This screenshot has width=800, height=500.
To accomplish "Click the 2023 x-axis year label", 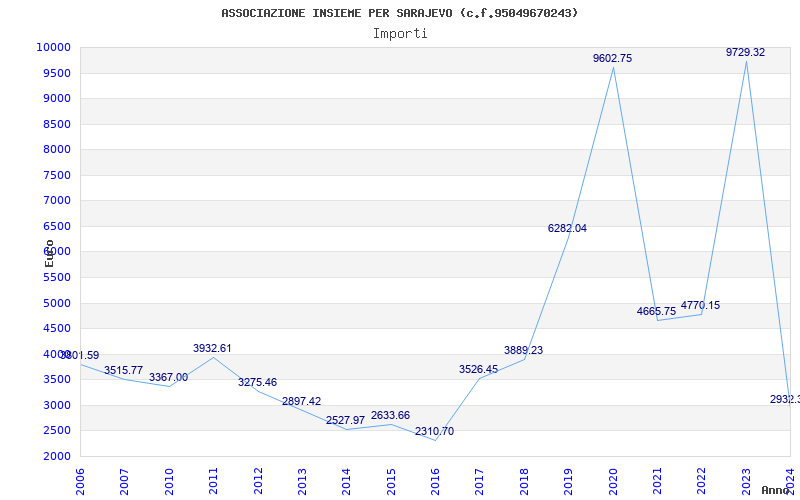I will 746,482.
